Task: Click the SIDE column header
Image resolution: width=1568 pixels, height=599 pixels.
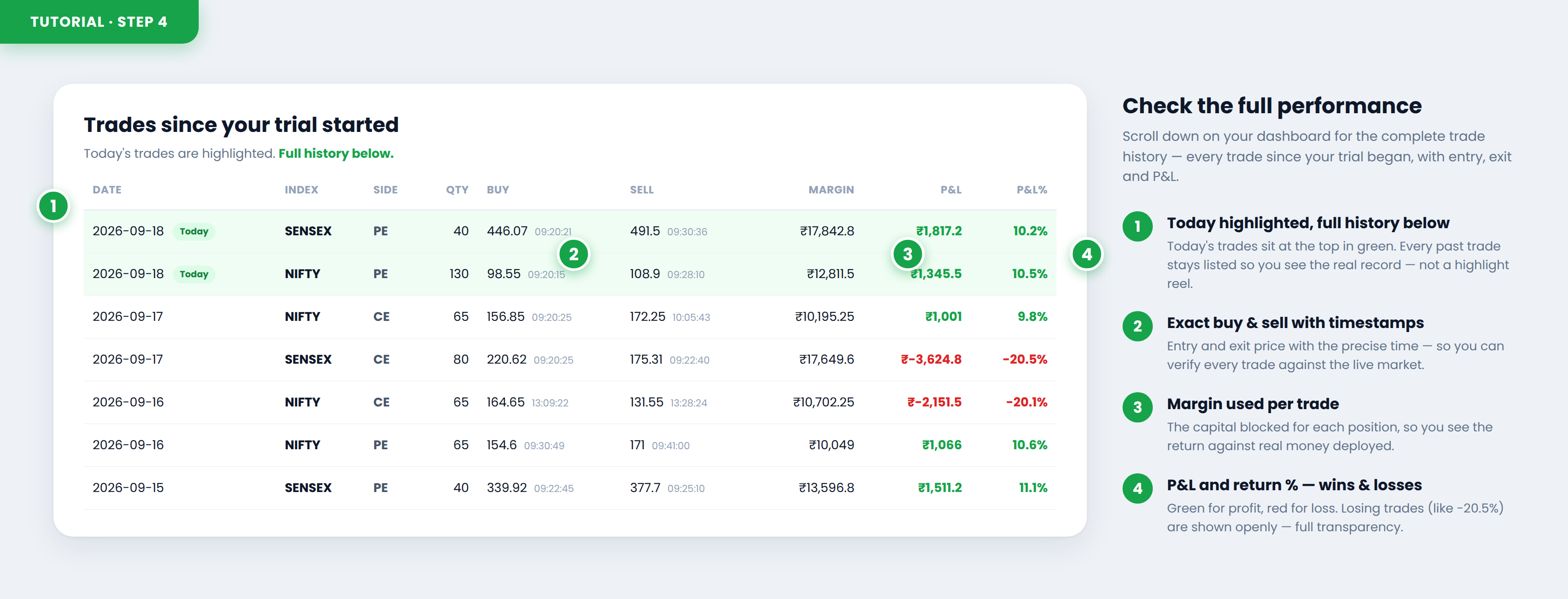Action: click(385, 190)
